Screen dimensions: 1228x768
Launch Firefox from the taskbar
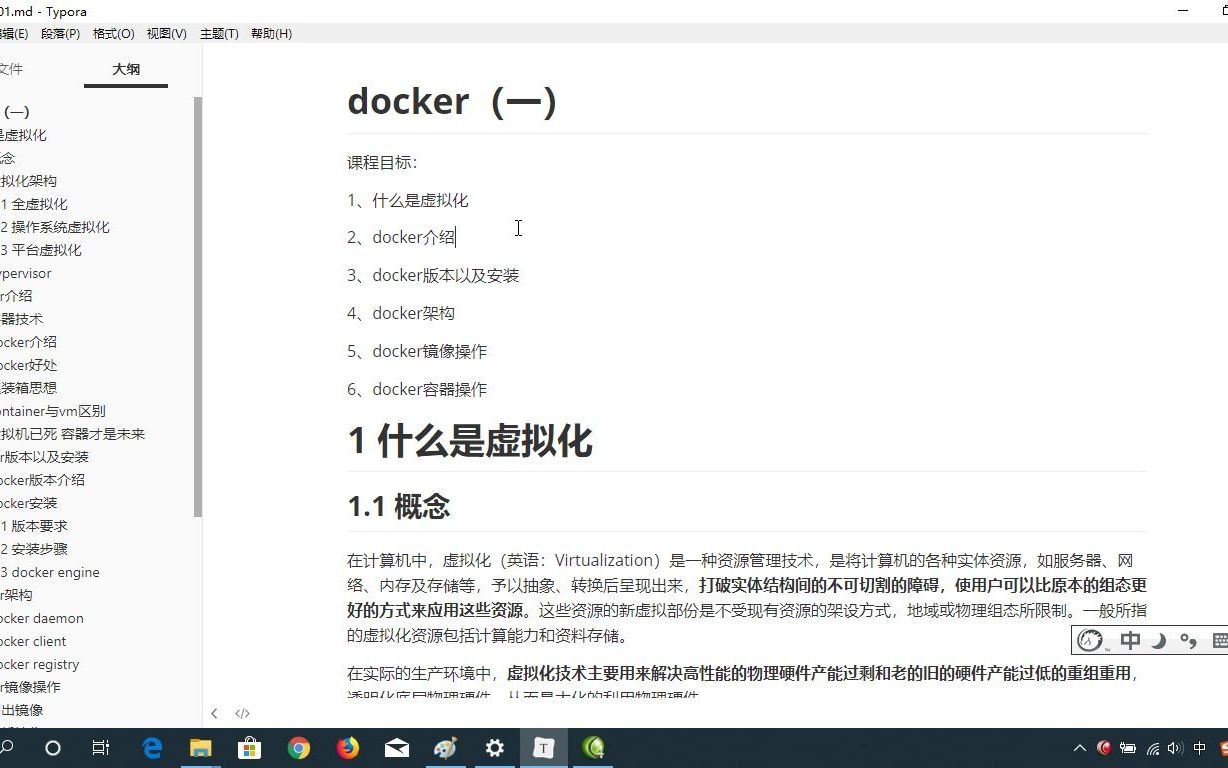(x=347, y=747)
